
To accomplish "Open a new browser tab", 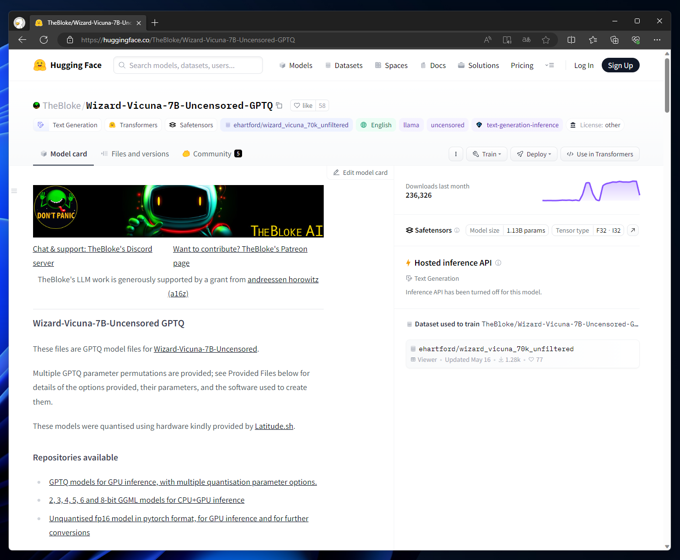I will (155, 23).
